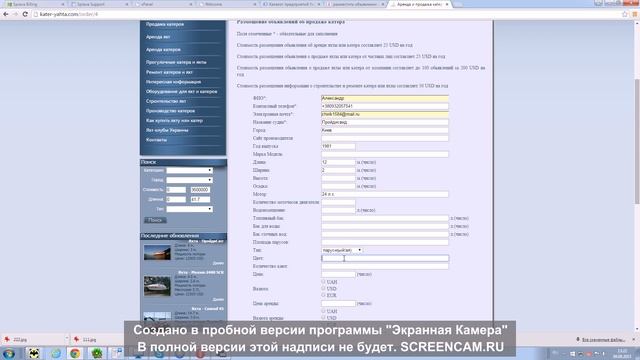Click the search maximum cost field 3600000
The width and height of the screenshot is (640, 360).
click(x=200, y=190)
